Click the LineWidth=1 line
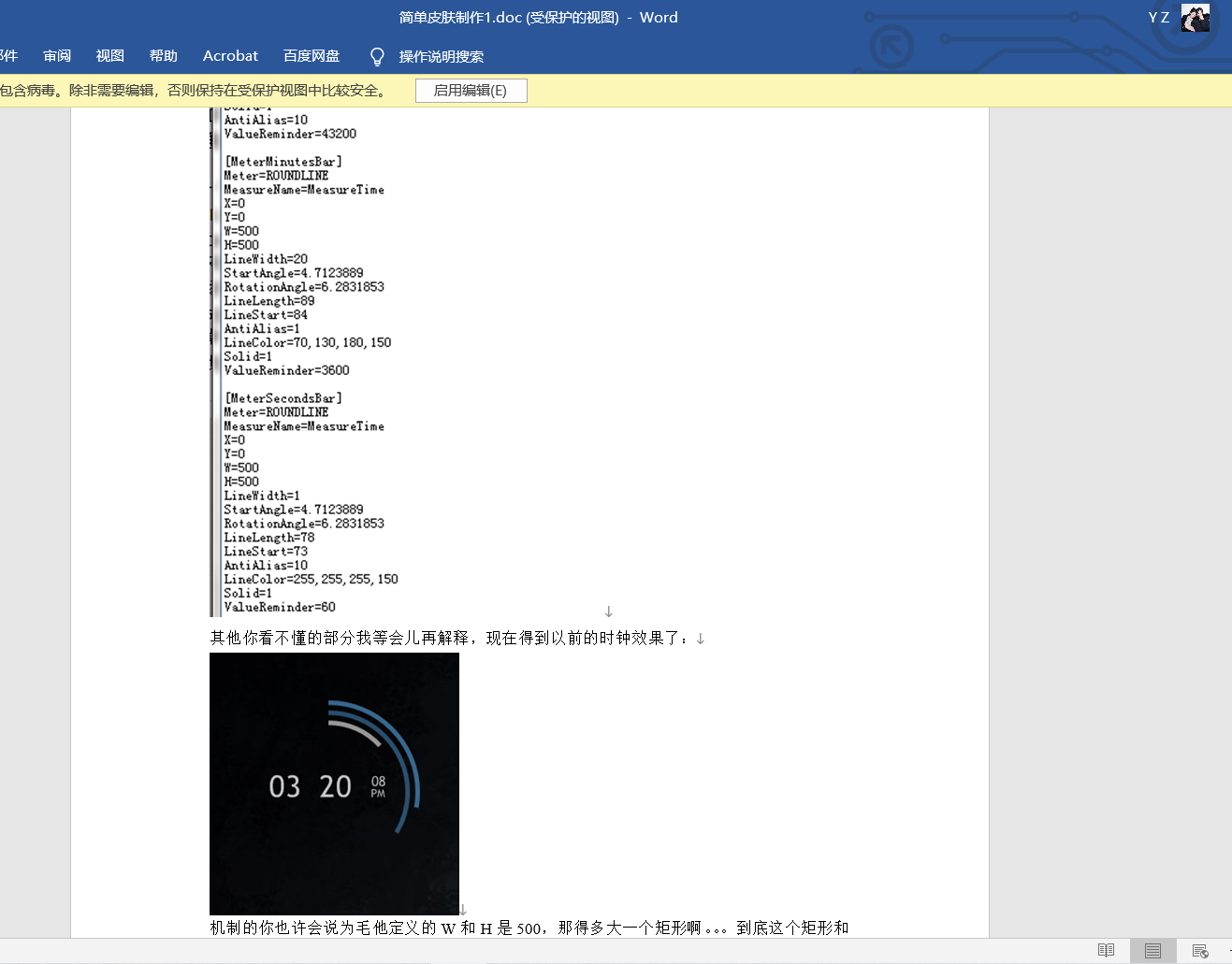Viewport: 1232px width, 964px height. pos(262,496)
